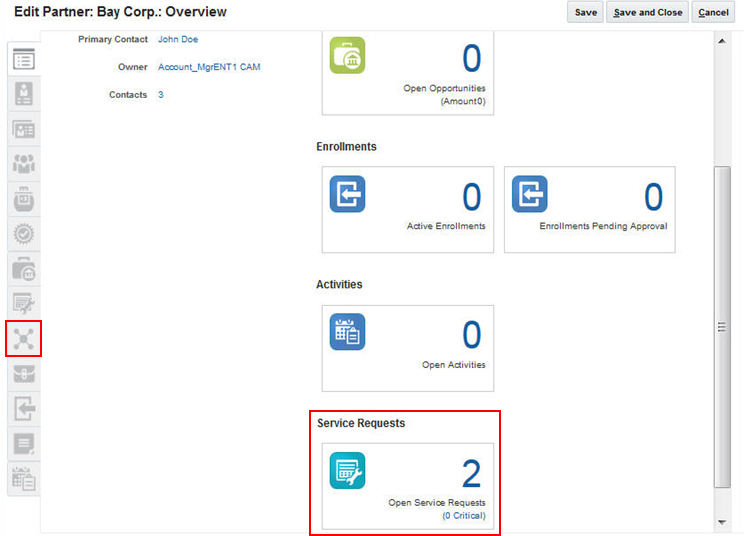
Task: Click the Owner label
Action: click(133, 67)
